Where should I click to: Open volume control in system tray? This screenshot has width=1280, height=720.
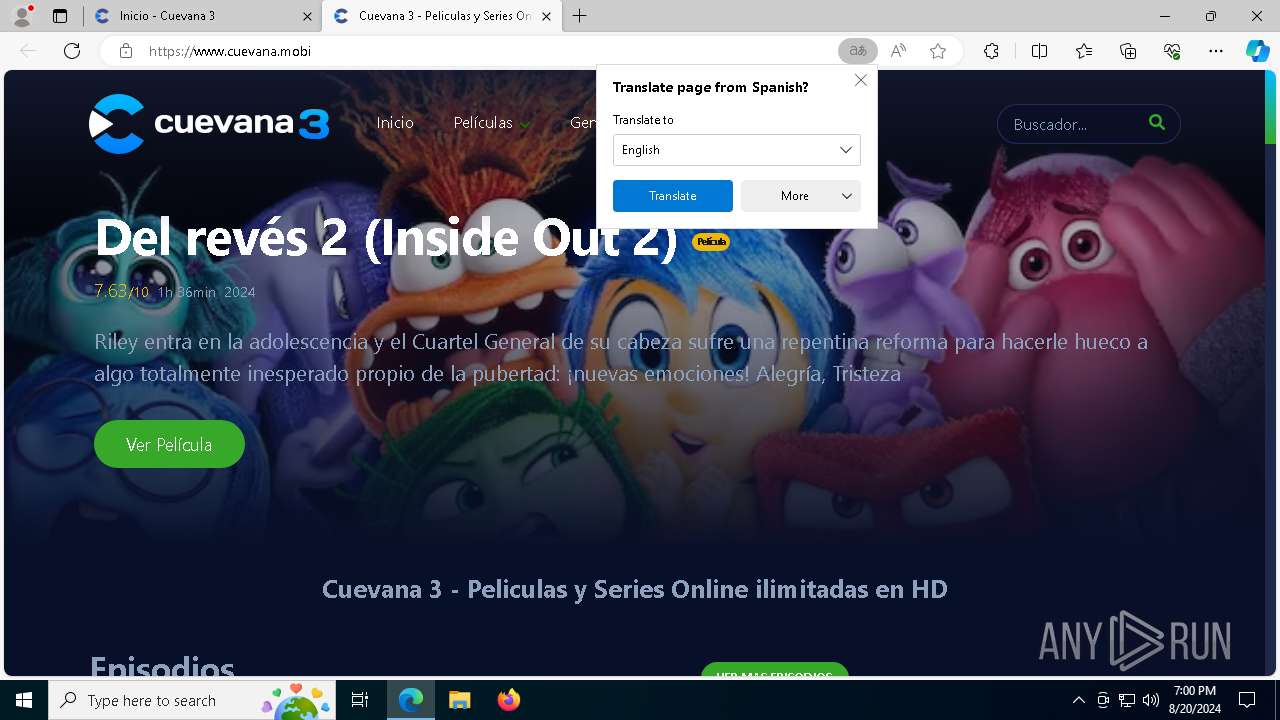[1151, 700]
